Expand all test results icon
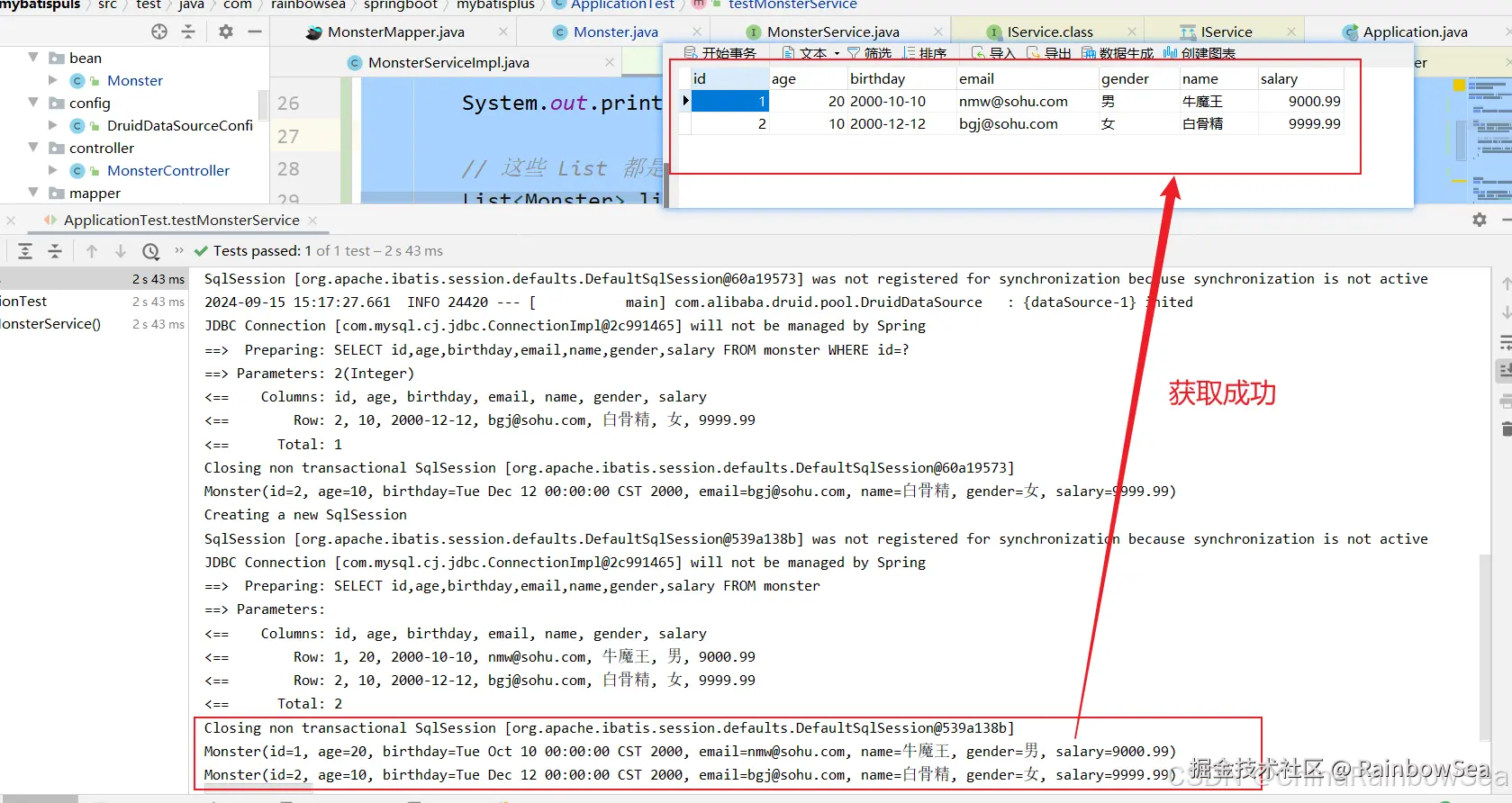1512x803 pixels. coord(25,251)
